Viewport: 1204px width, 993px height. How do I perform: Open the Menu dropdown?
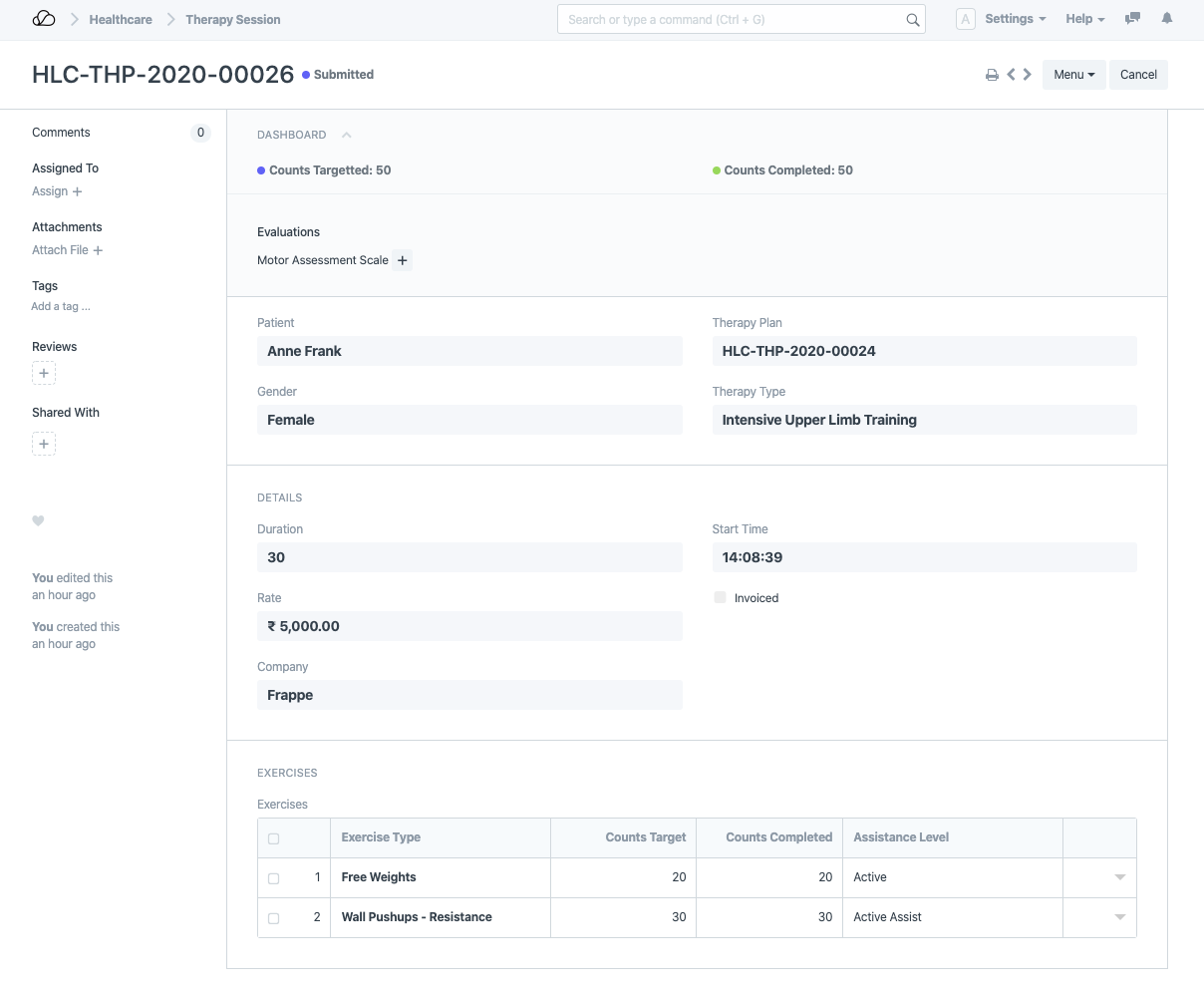[1072, 74]
